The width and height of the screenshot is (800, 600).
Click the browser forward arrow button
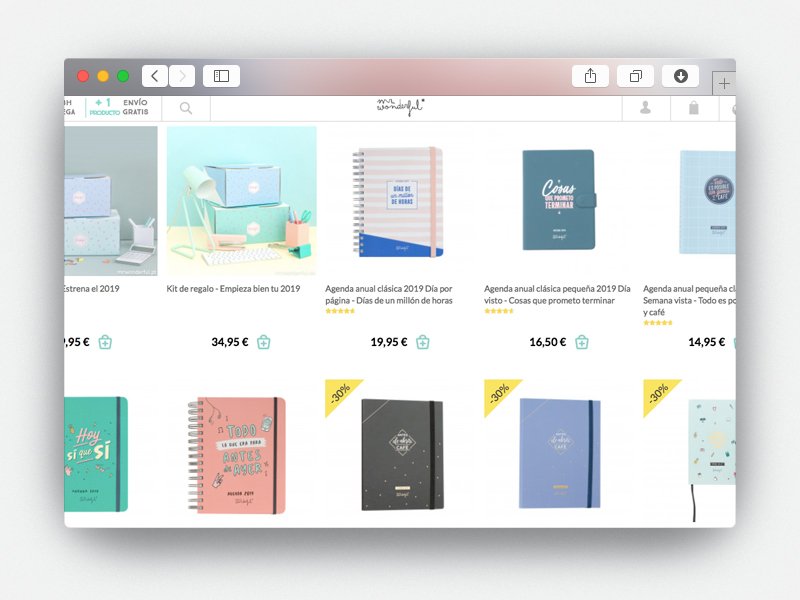[x=182, y=76]
